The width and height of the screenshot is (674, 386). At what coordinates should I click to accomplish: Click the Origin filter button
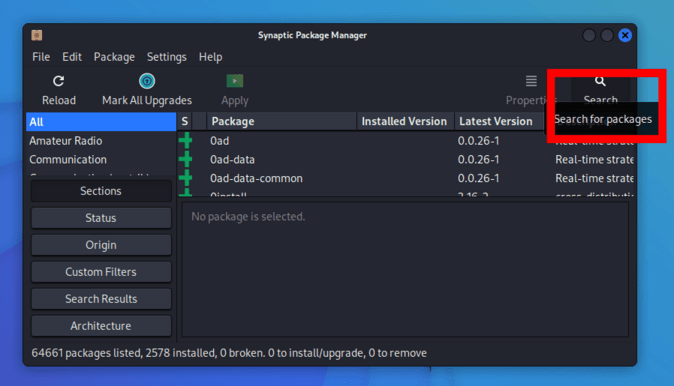(101, 245)
